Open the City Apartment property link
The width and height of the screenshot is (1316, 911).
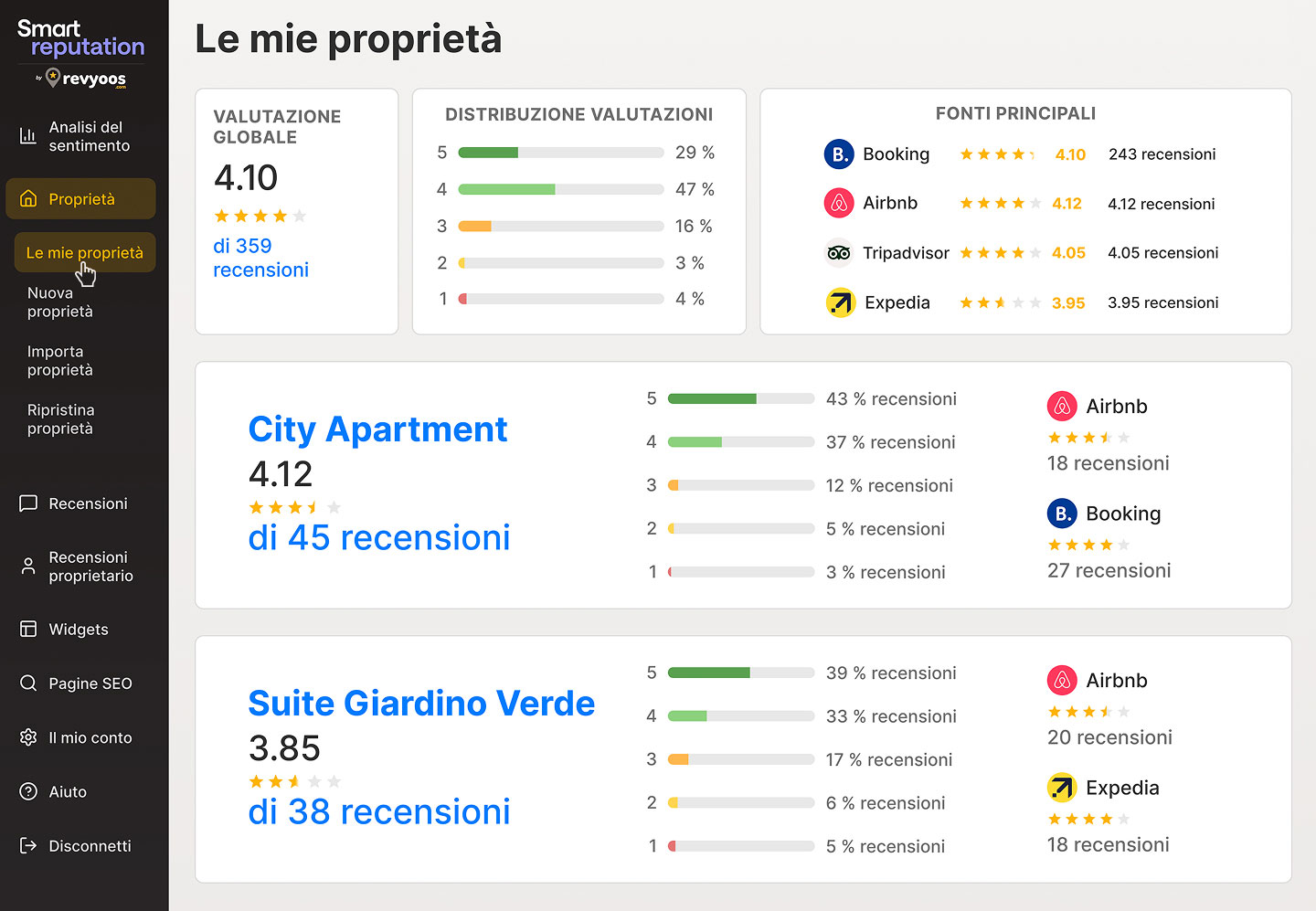377,429
